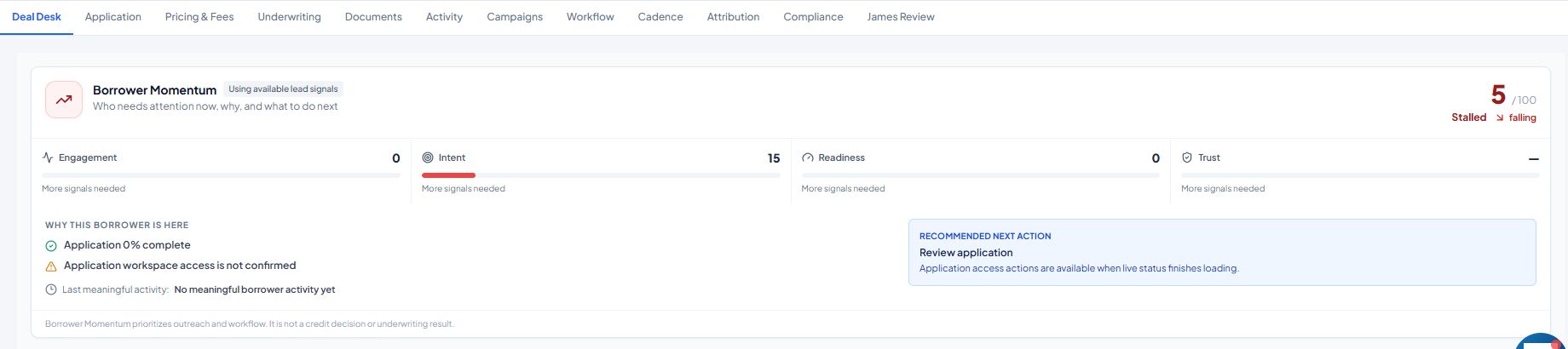This screenshot has width=1568, height=349.
Task: Switch to the Application tab
Action: click(113, 17)
